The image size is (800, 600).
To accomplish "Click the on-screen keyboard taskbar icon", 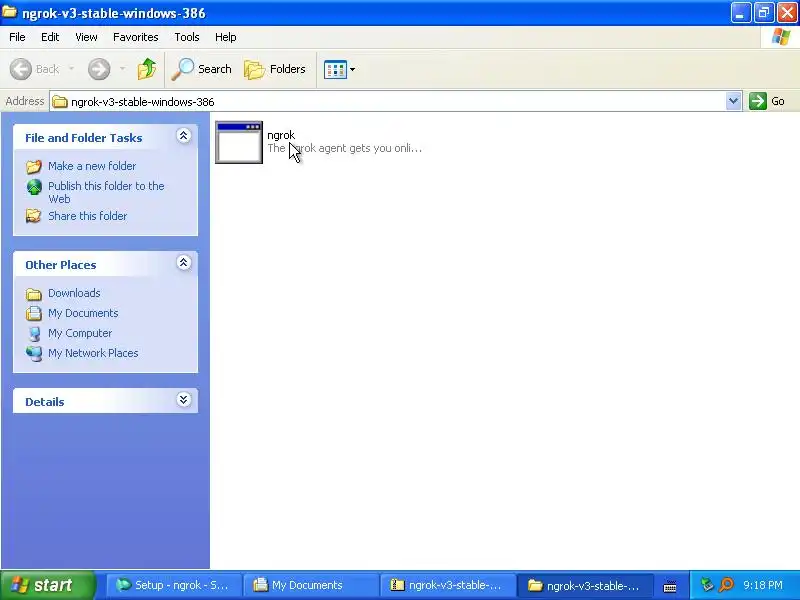I will coord(670,587).
